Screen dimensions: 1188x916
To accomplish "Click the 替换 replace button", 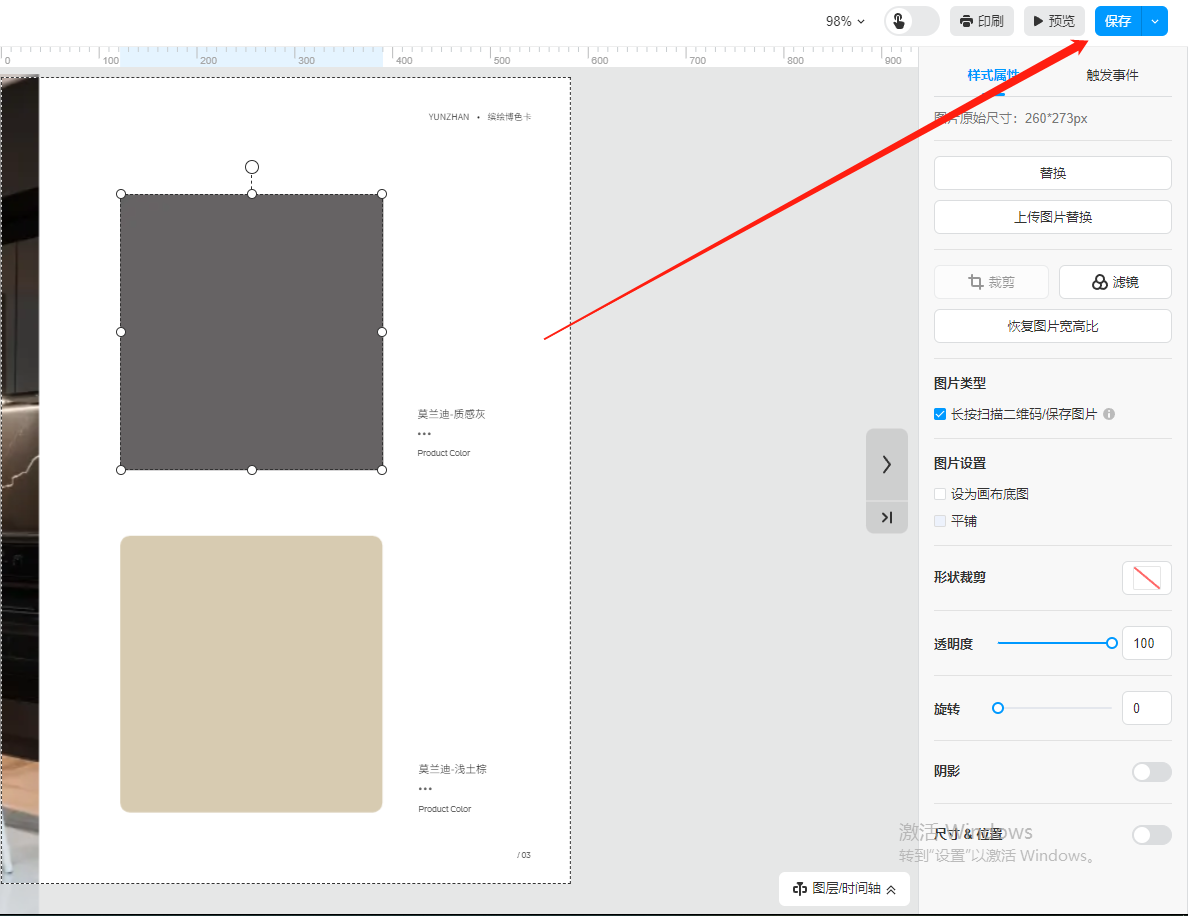I will (x=1052, y=173).
